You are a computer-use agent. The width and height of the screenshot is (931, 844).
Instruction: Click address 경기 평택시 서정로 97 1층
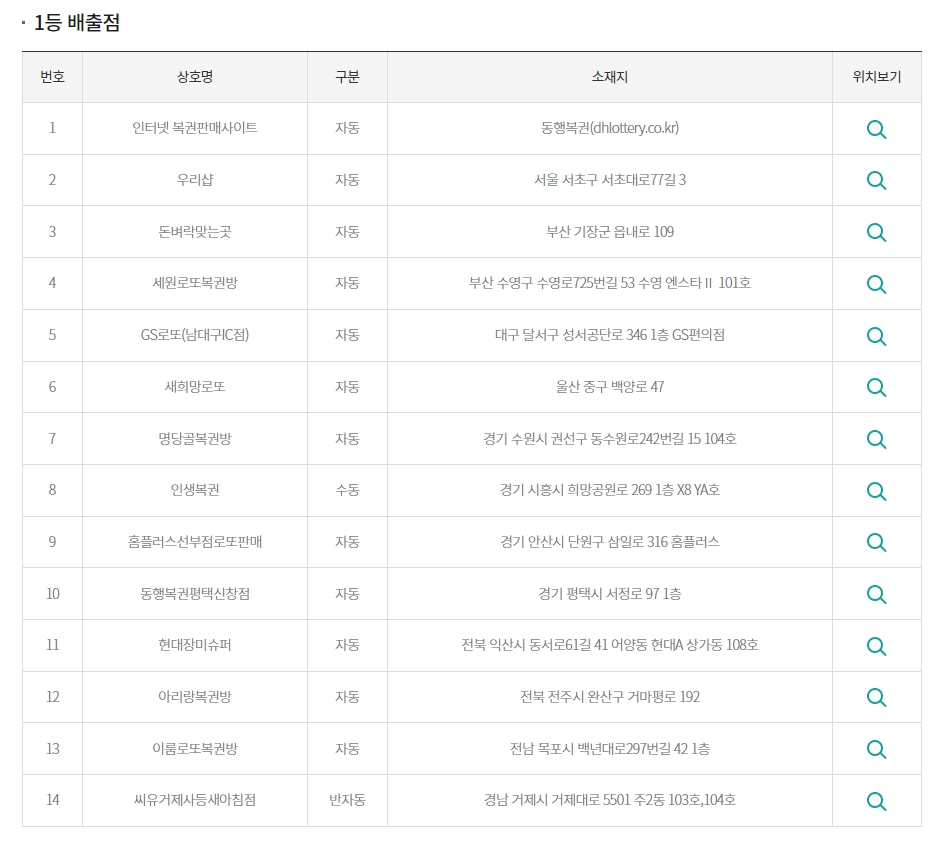610,593
